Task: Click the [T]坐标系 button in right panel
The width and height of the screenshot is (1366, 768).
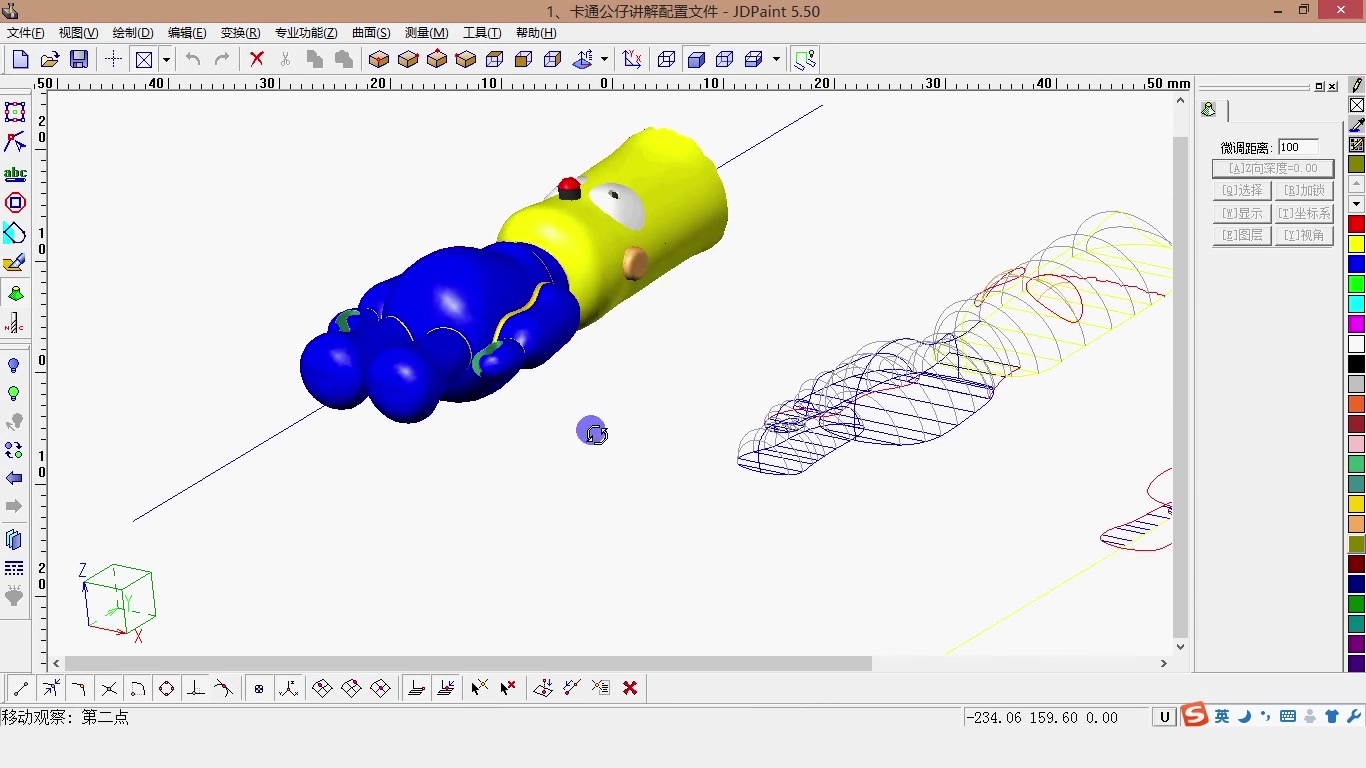Action: (x=1305, y=213)
